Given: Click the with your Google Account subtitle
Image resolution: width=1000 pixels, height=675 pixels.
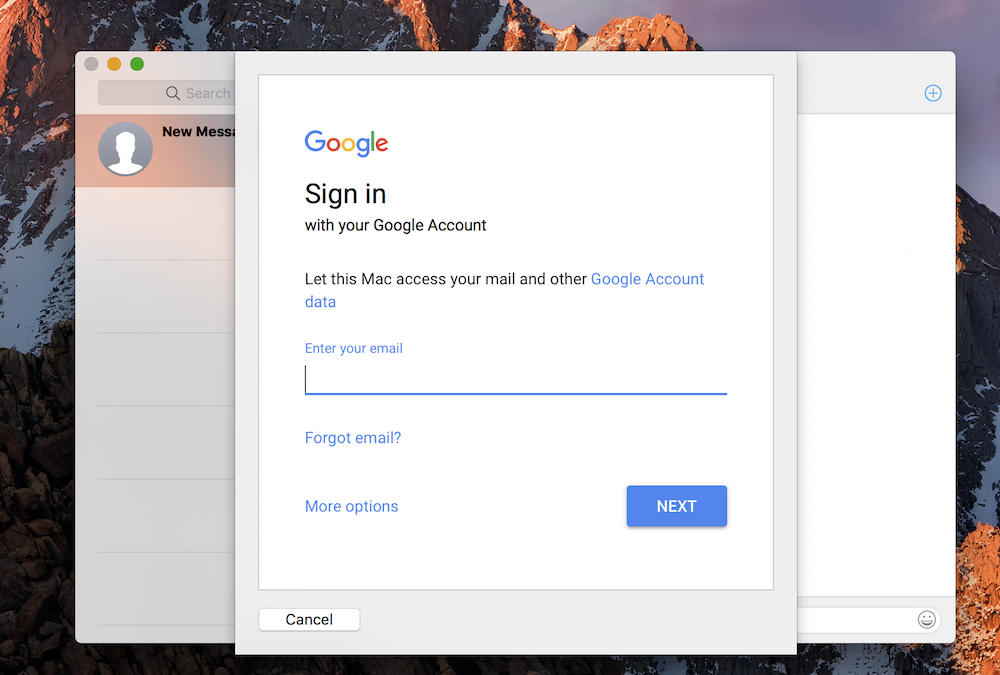Looking at the screenshot, I should pos(395,225).
